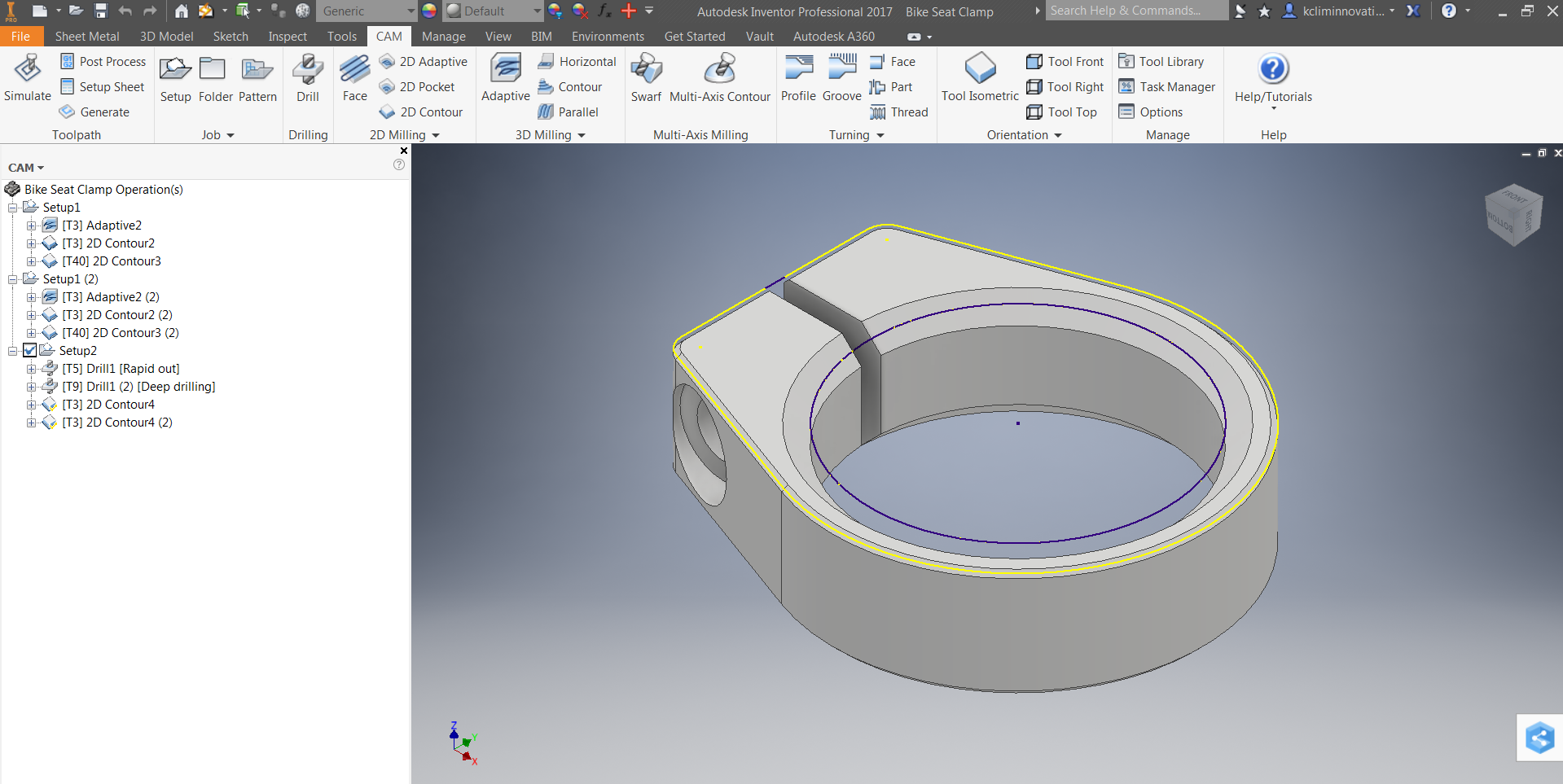Select turning Groove operation
Image resolution: width=1563 pixels, height=784 pixels.
point(841,78)
